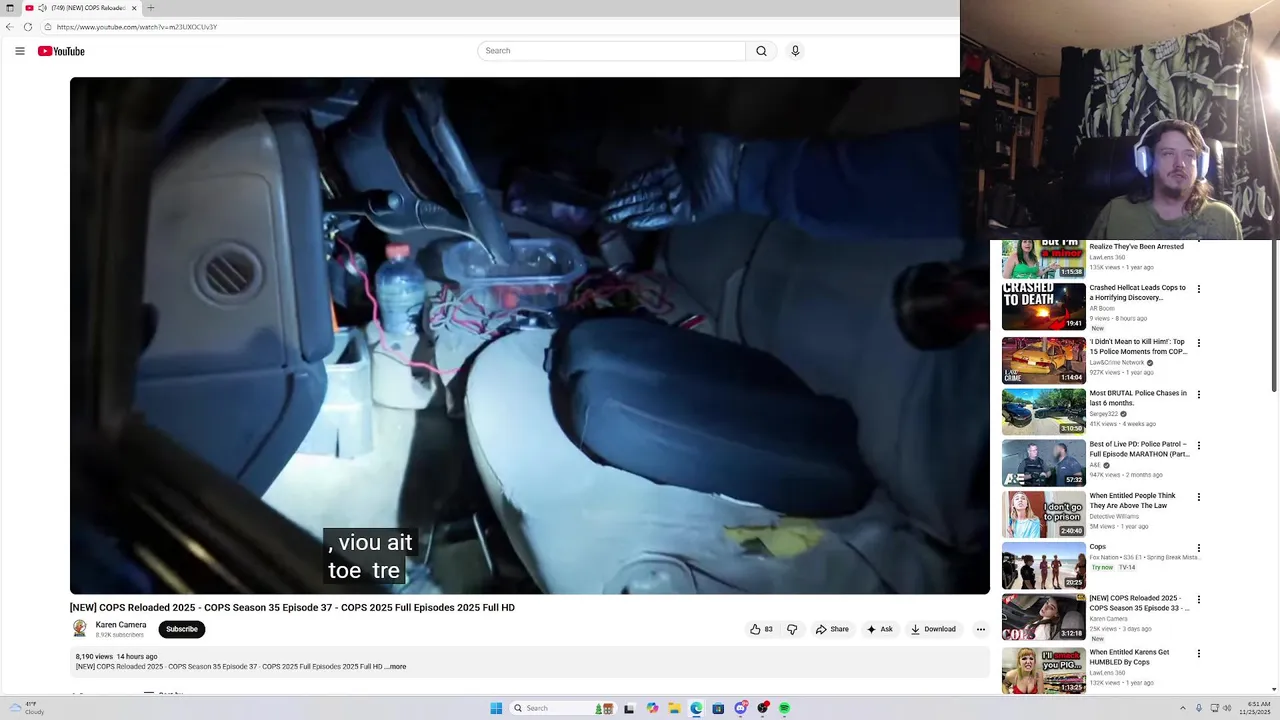The width and height of the screenshot is (1280, 720).
Task: Click the Try now badge under Cops
Action: 1101,568
